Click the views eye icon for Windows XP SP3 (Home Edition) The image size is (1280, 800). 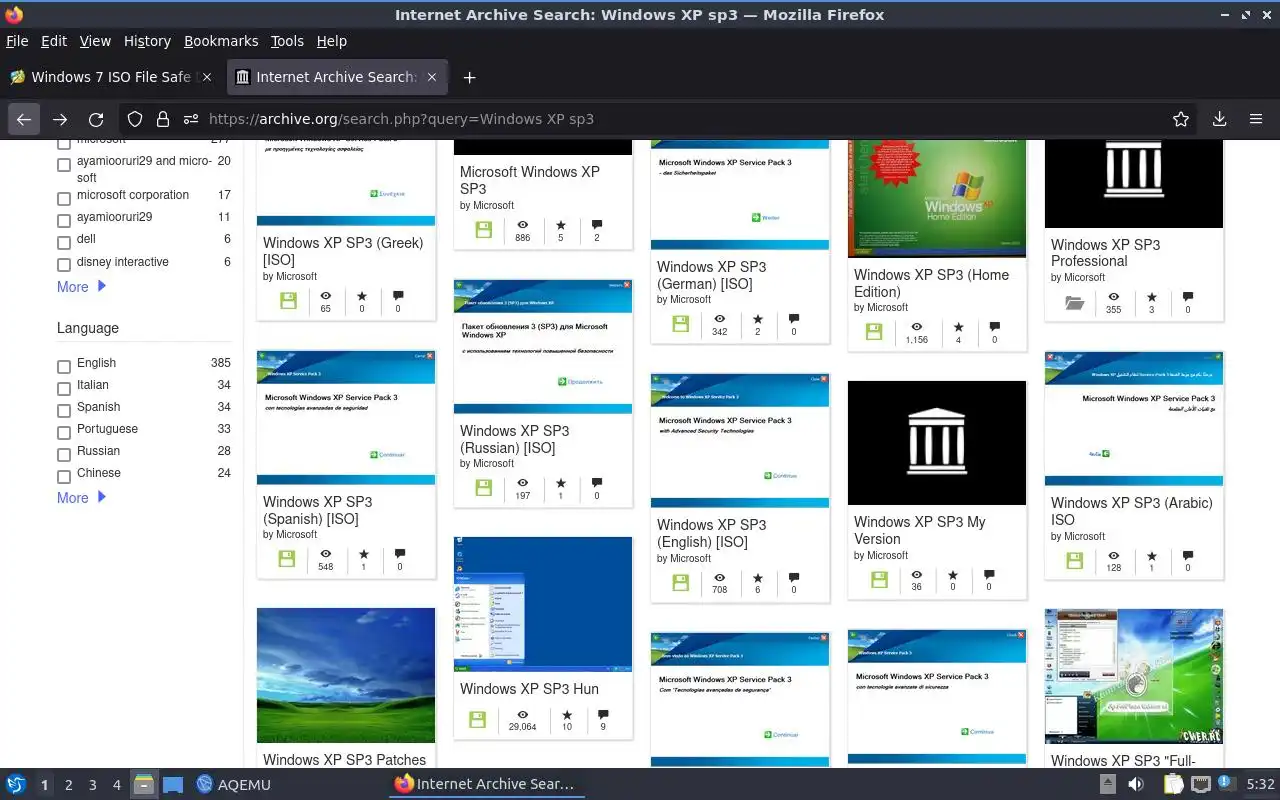pyautogui.click(x=916, y=327)
